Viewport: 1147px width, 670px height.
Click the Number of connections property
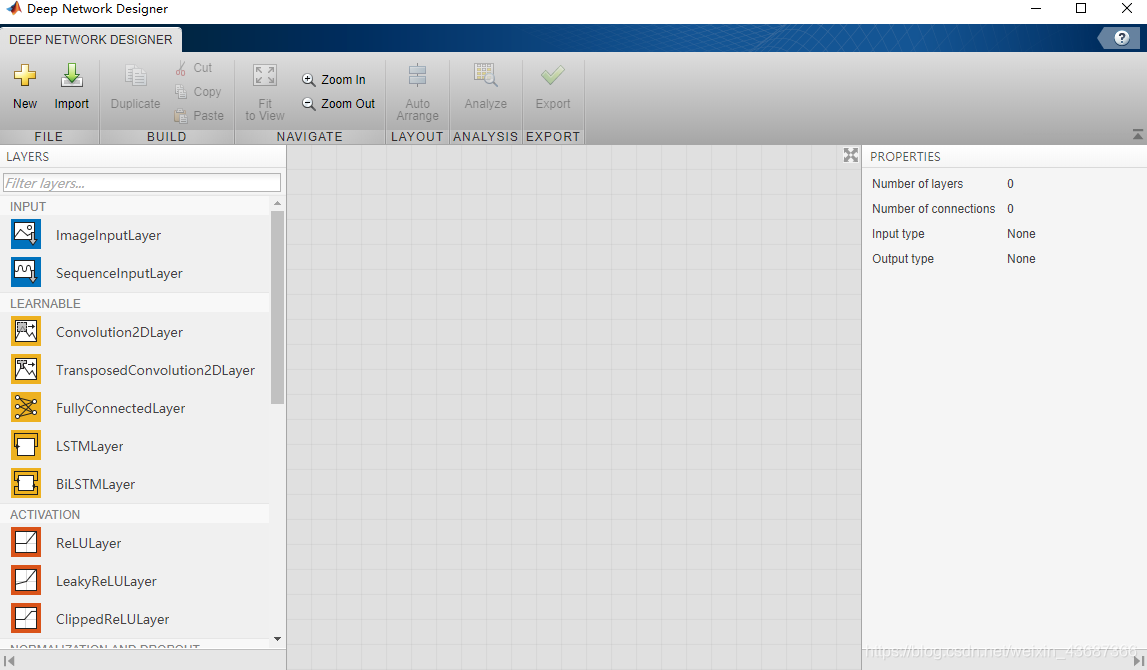(x=933, y=208)
